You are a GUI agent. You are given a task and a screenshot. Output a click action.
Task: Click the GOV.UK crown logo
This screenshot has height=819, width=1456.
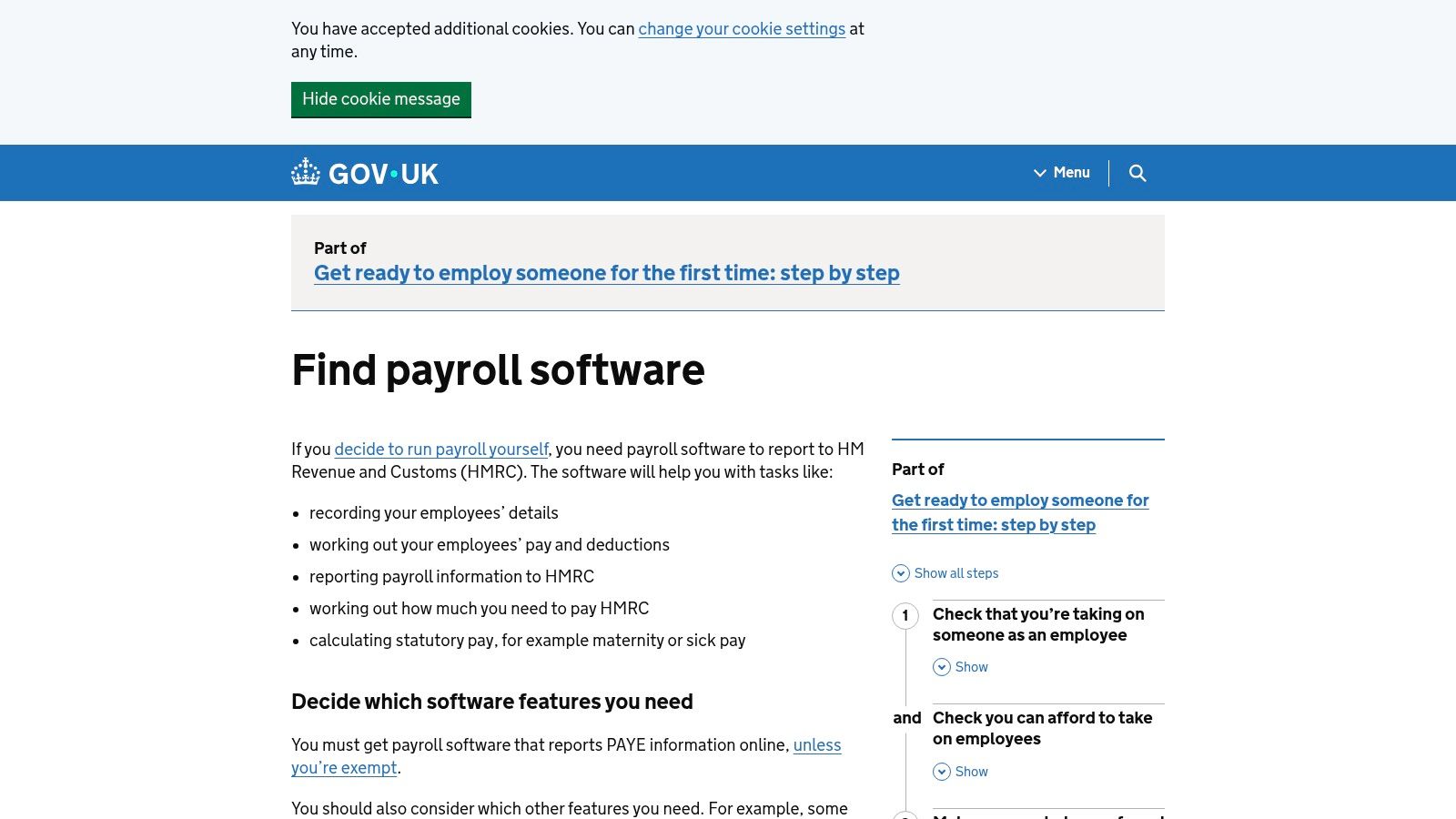pyautogui.click(x=306, y=172)
